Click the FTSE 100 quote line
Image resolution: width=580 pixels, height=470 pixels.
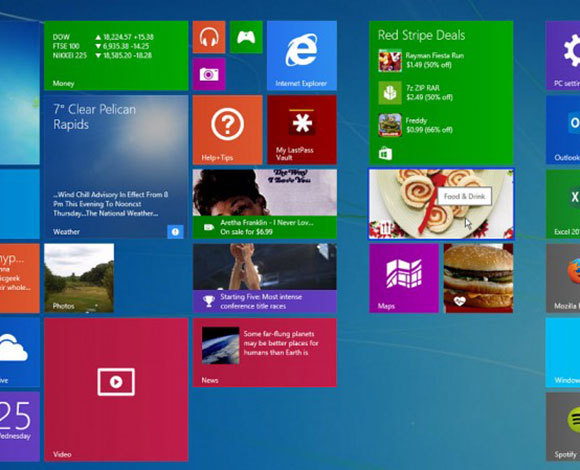(x=101, y=46)
